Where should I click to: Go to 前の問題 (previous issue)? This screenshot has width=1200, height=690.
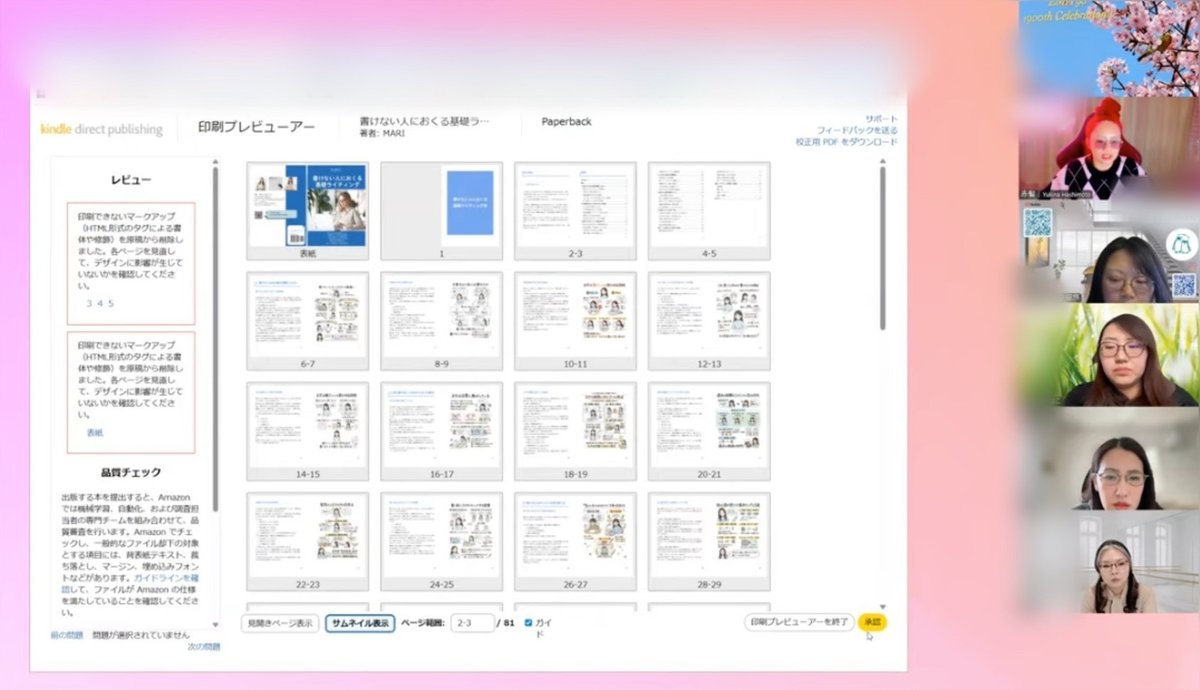coord(67,635)
